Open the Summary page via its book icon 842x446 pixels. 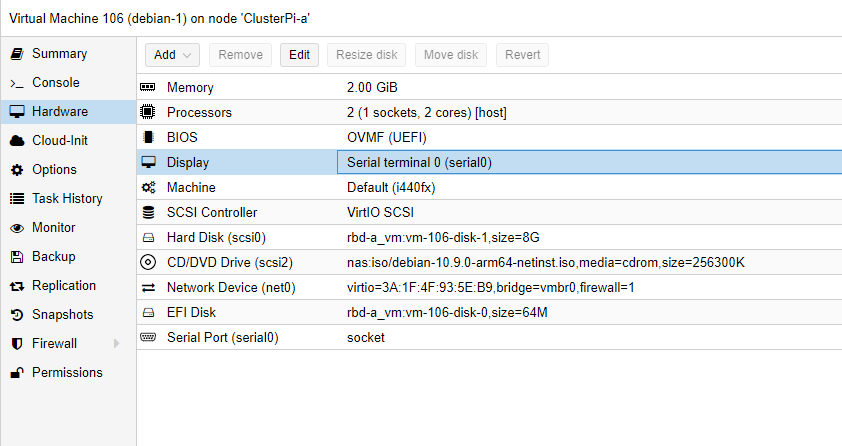[17, 54]
